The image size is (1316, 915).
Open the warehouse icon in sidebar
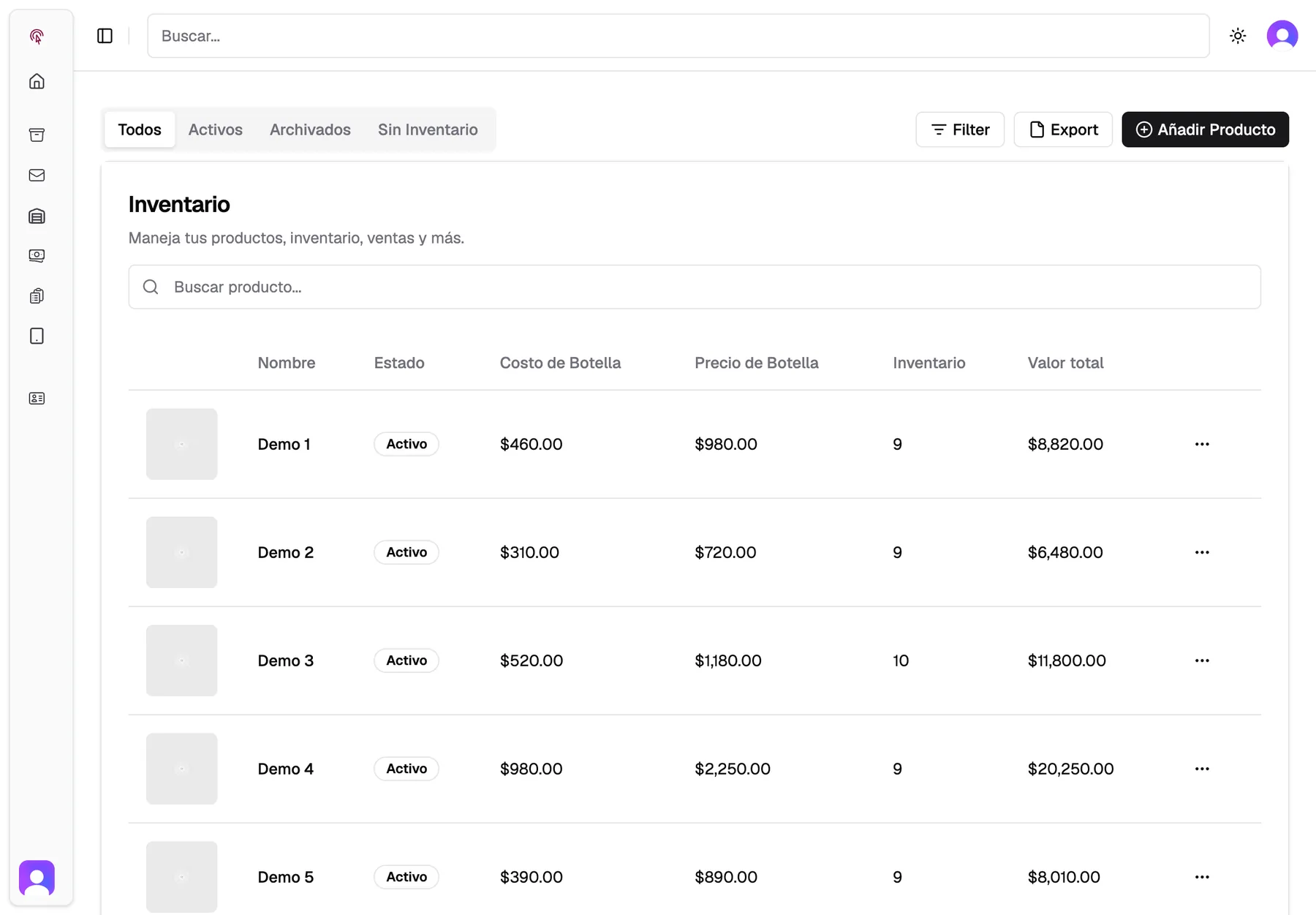point(37,216)
